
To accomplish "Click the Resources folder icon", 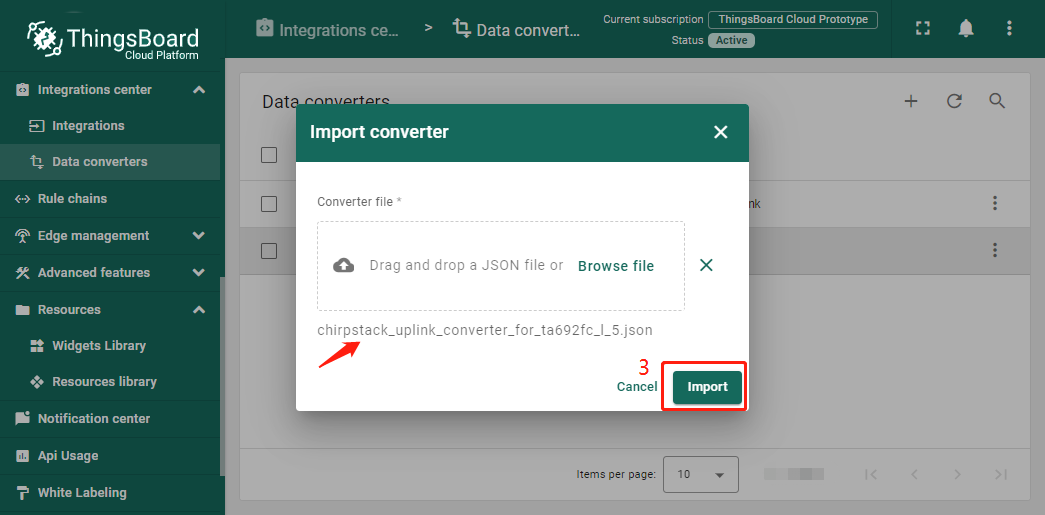I will point(22,310).
